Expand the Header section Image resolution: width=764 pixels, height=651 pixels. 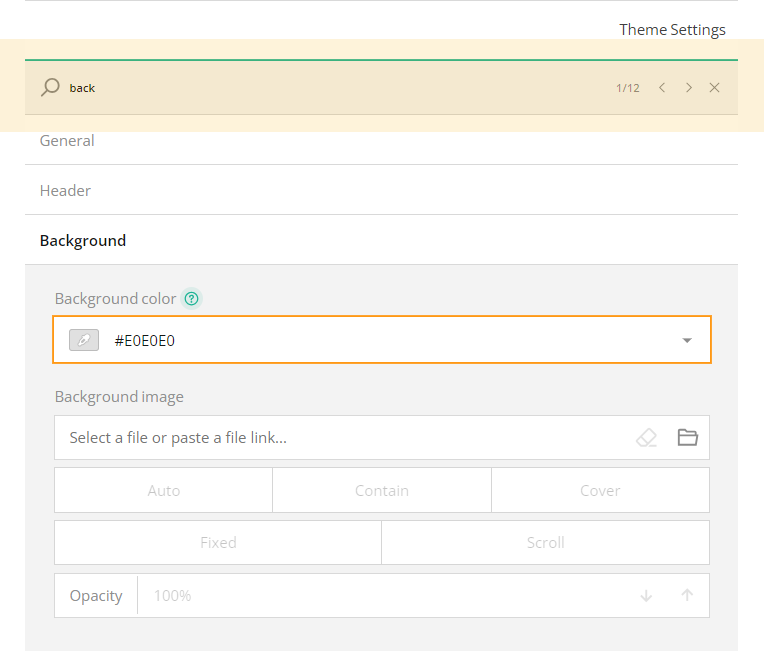(65, 190)
